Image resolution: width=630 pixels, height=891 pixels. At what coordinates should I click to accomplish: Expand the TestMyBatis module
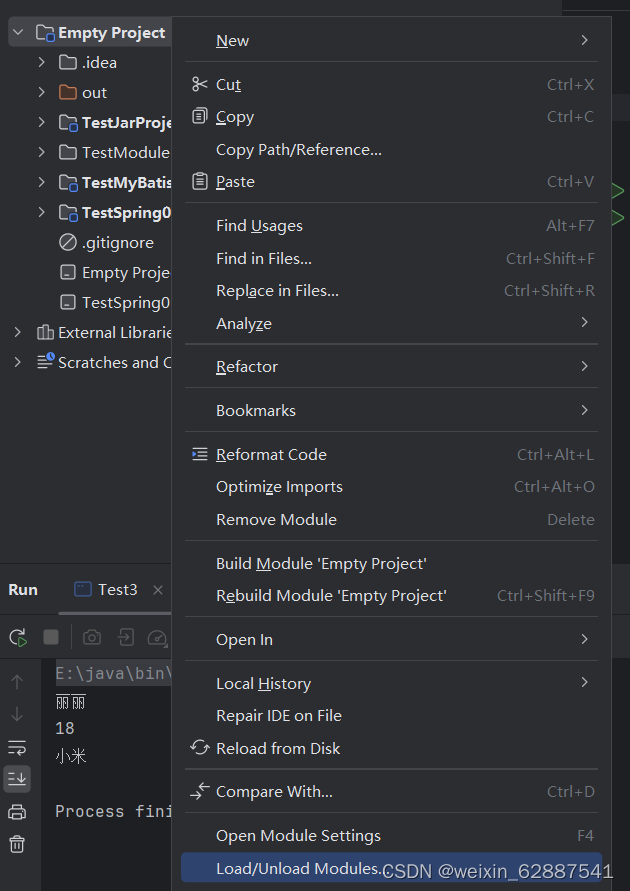pos(40,182)
